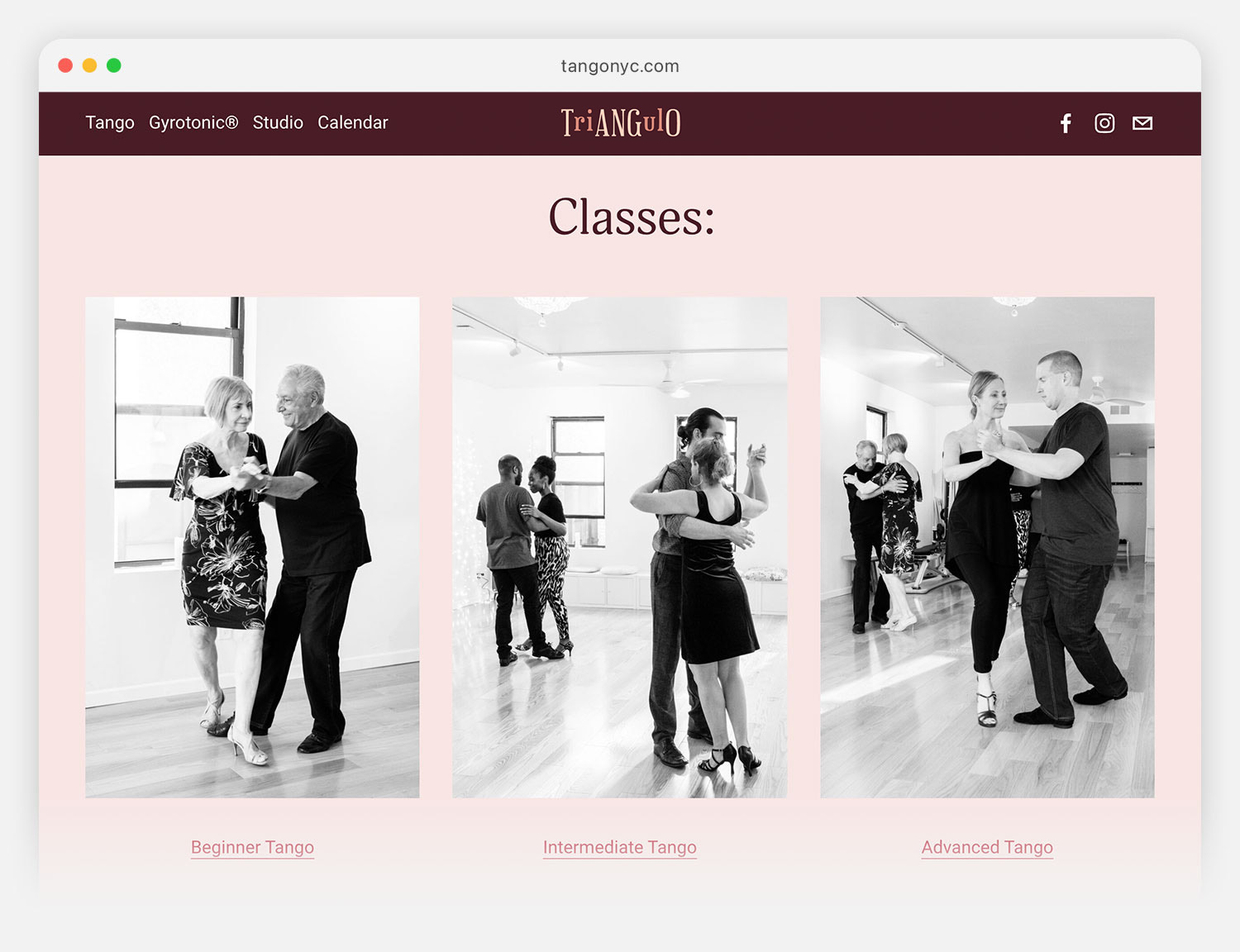Image resolution: width=1240 pixels, height=952 pixels.
Task: Click the Classes: heading
Action: point(632,217)
